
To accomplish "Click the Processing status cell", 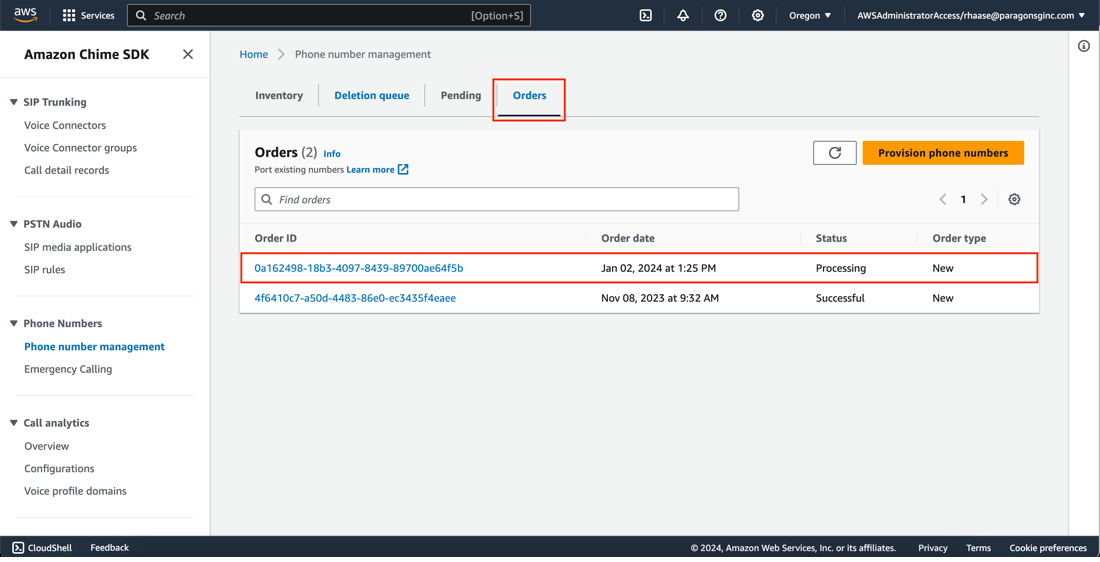I will click(x=841, y=268).
